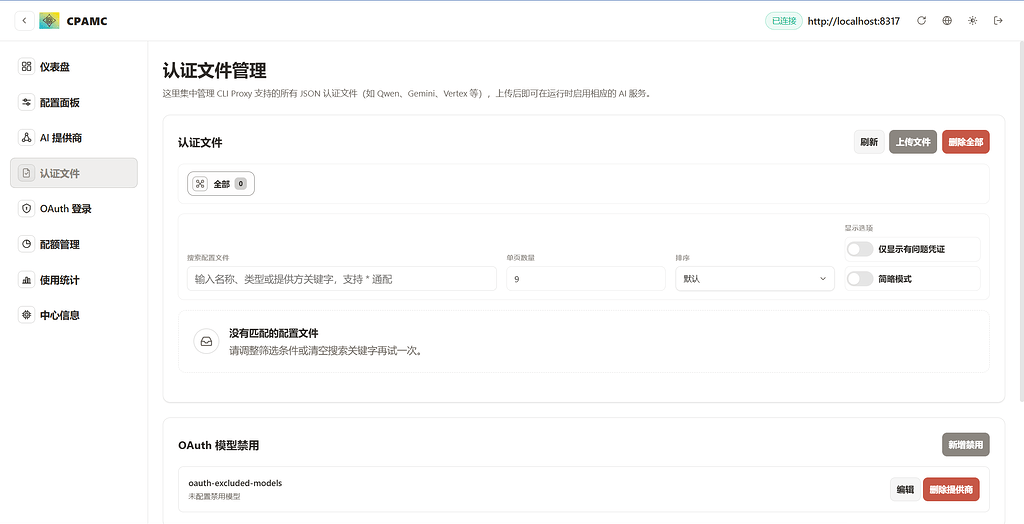This screenshot has width=1024, height=524.
Task: Click the OAuth 模型禁用 section title
Action: 218,446
